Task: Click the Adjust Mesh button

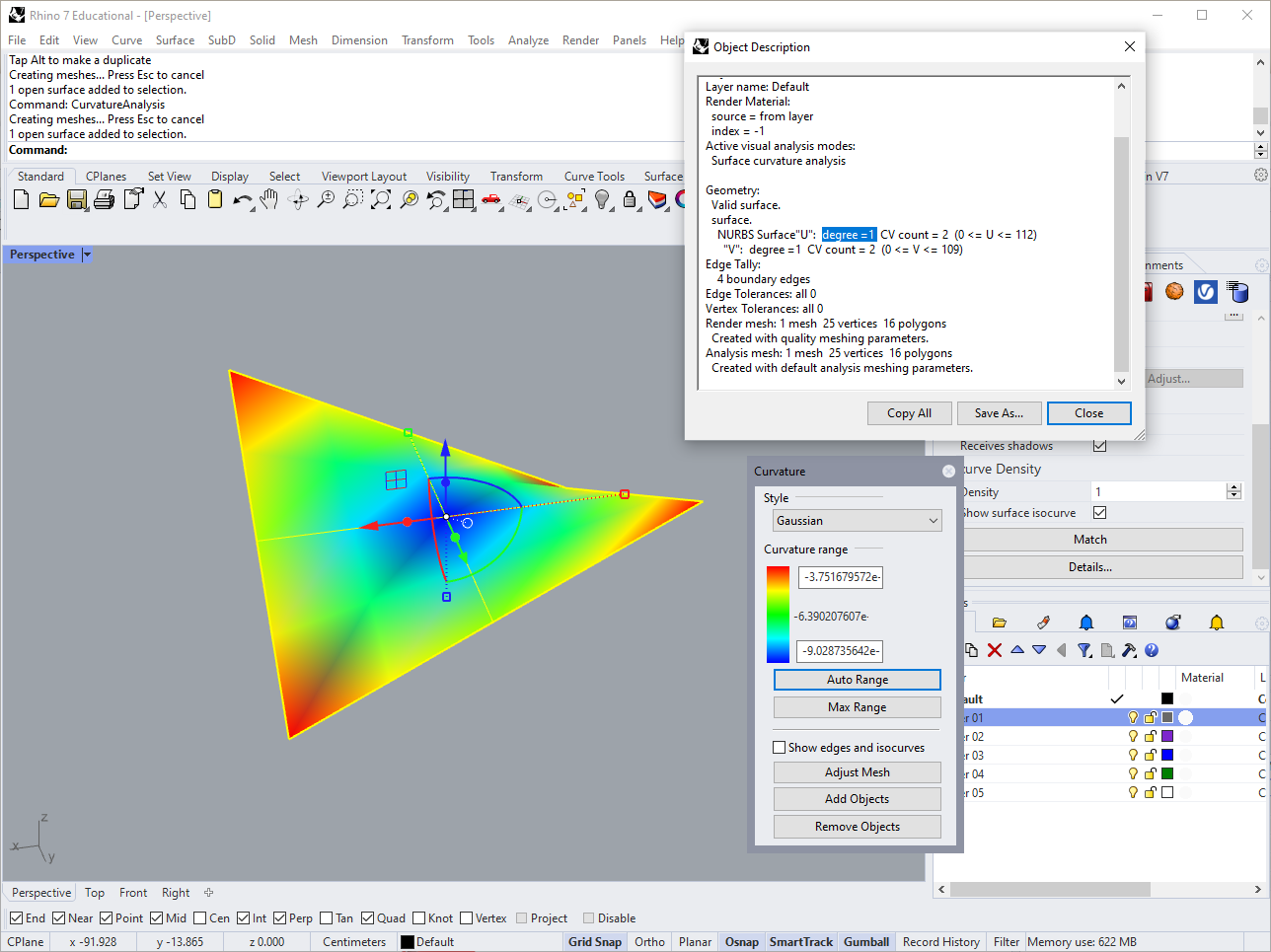Action: (858, 772)
